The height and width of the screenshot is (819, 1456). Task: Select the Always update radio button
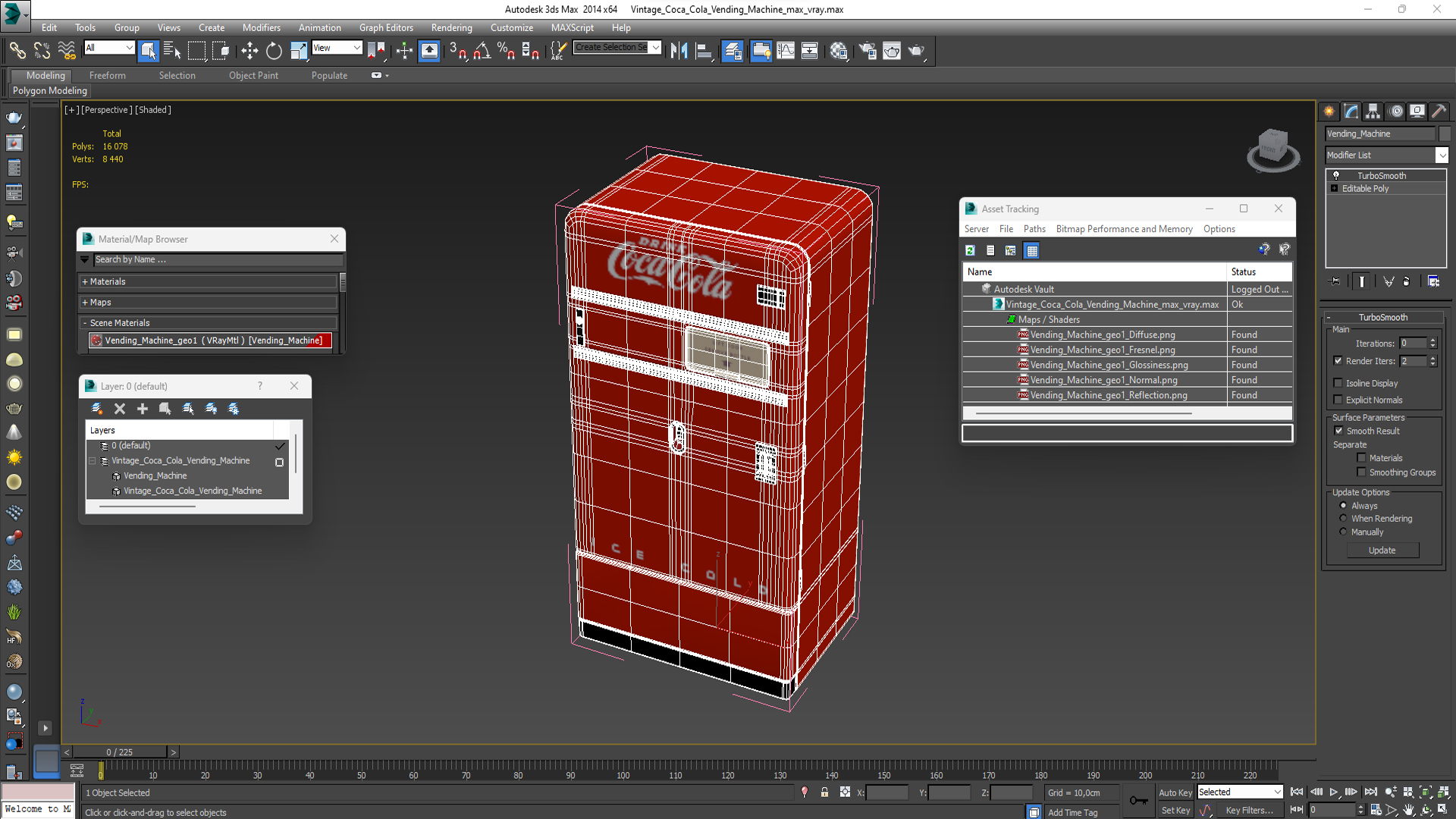pyautogui.click(x=1343, y=506)
